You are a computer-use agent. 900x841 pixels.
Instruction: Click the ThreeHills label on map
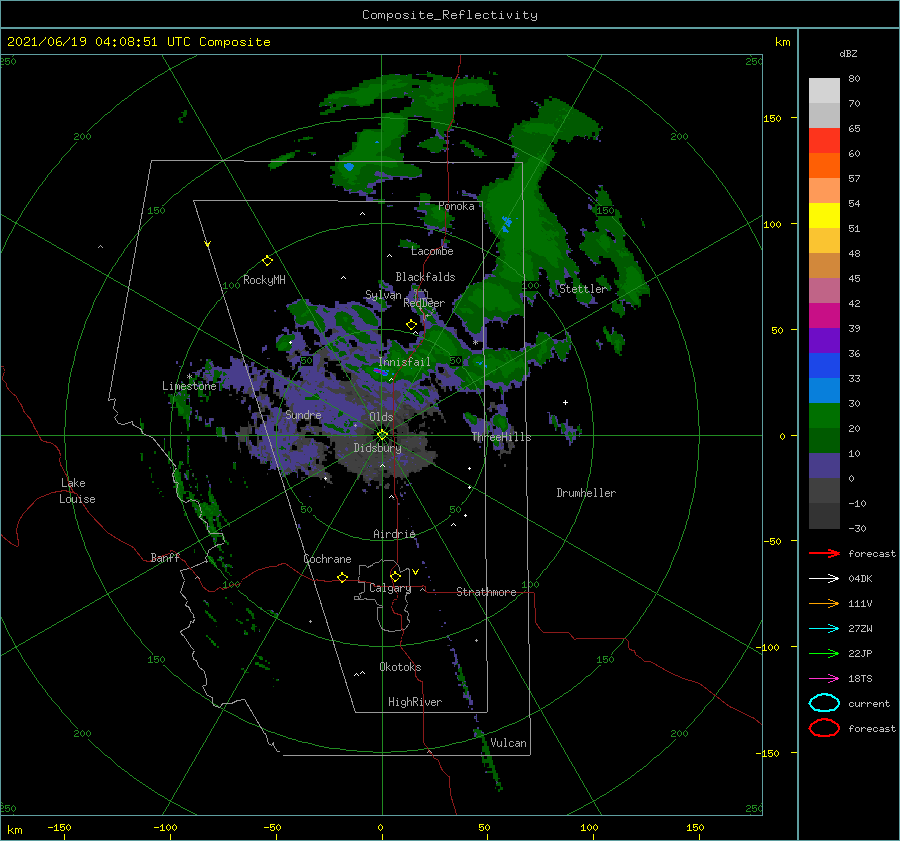tap(502, 437)
